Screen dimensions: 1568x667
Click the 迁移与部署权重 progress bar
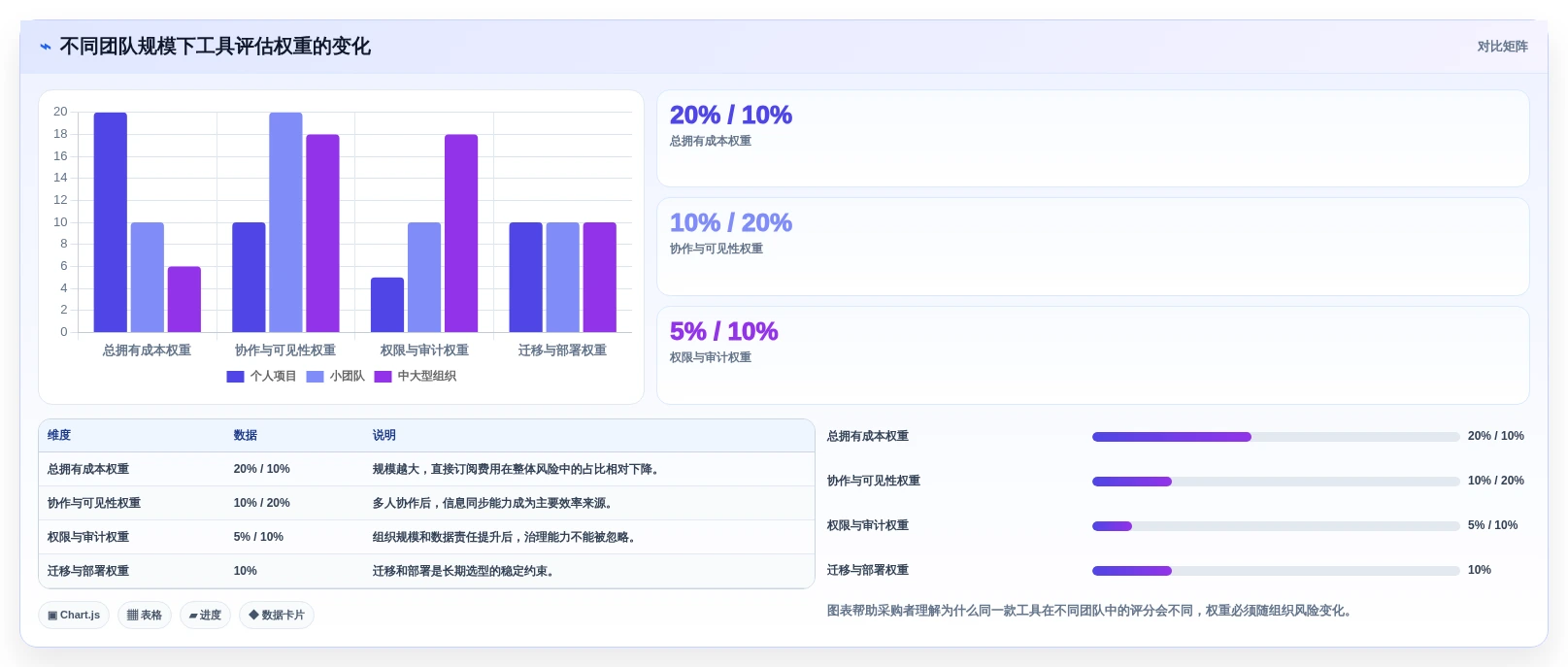pos(1276,571)
